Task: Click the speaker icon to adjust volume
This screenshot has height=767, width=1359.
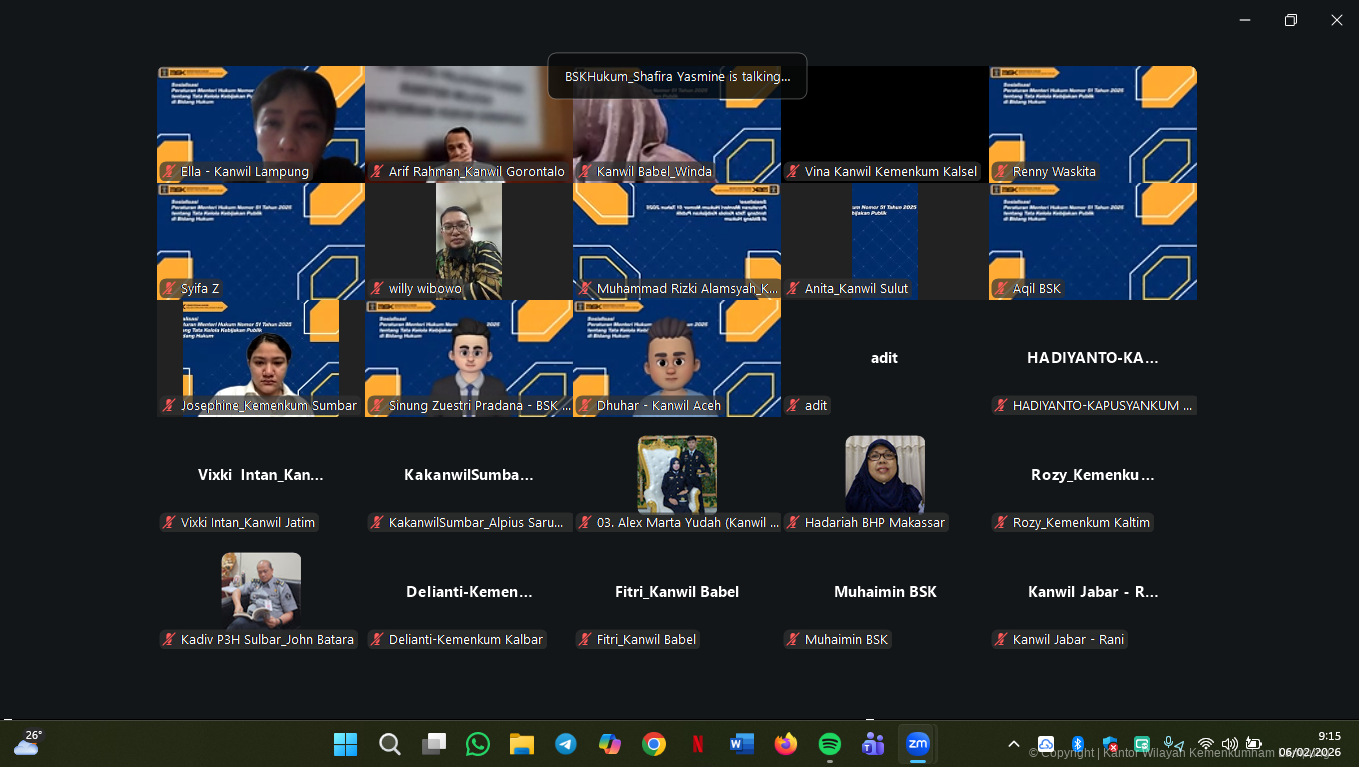Action: coord(1230,744)
